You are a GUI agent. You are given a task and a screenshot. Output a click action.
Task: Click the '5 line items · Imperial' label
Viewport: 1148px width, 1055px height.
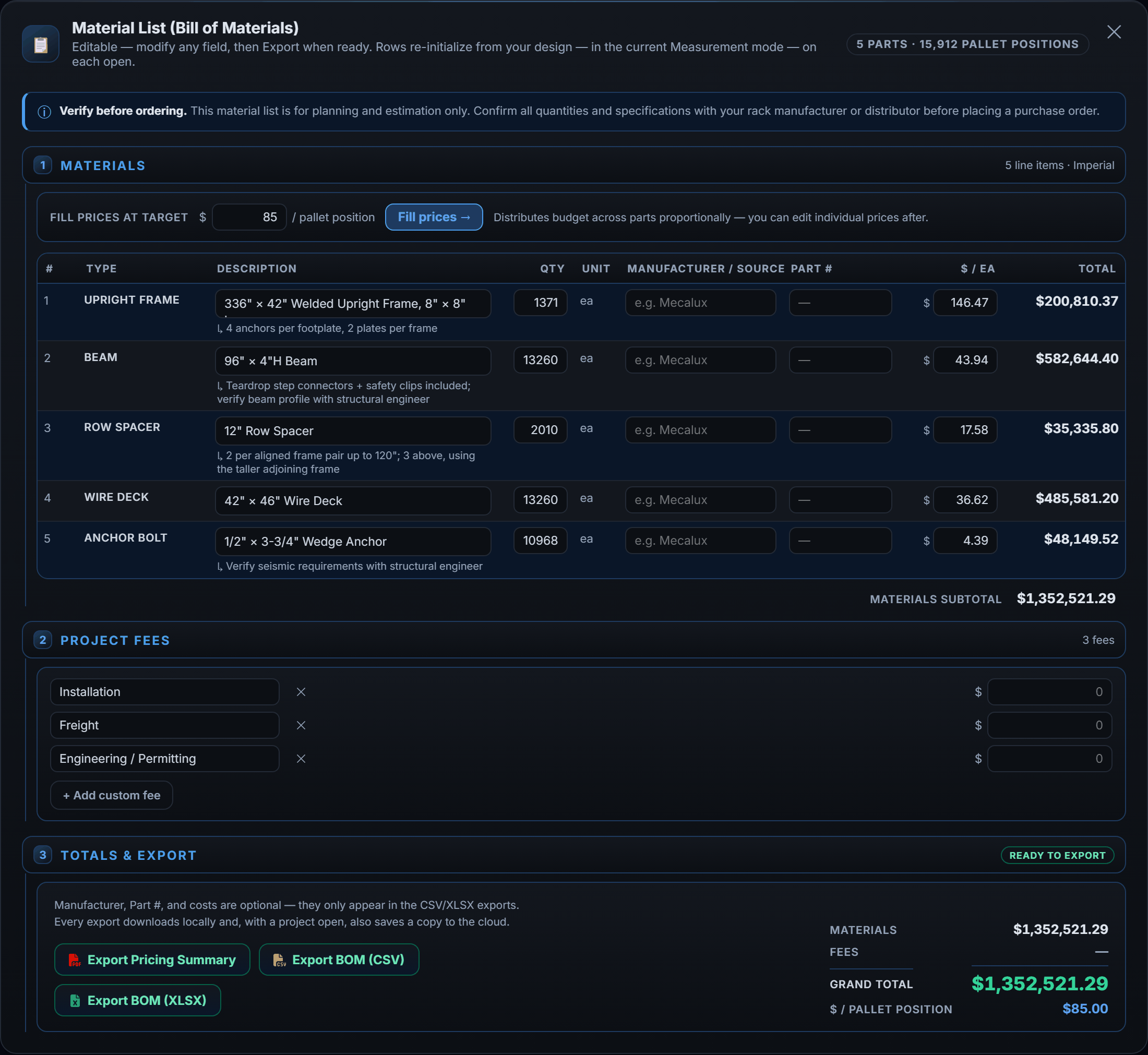click(1059, 165)
